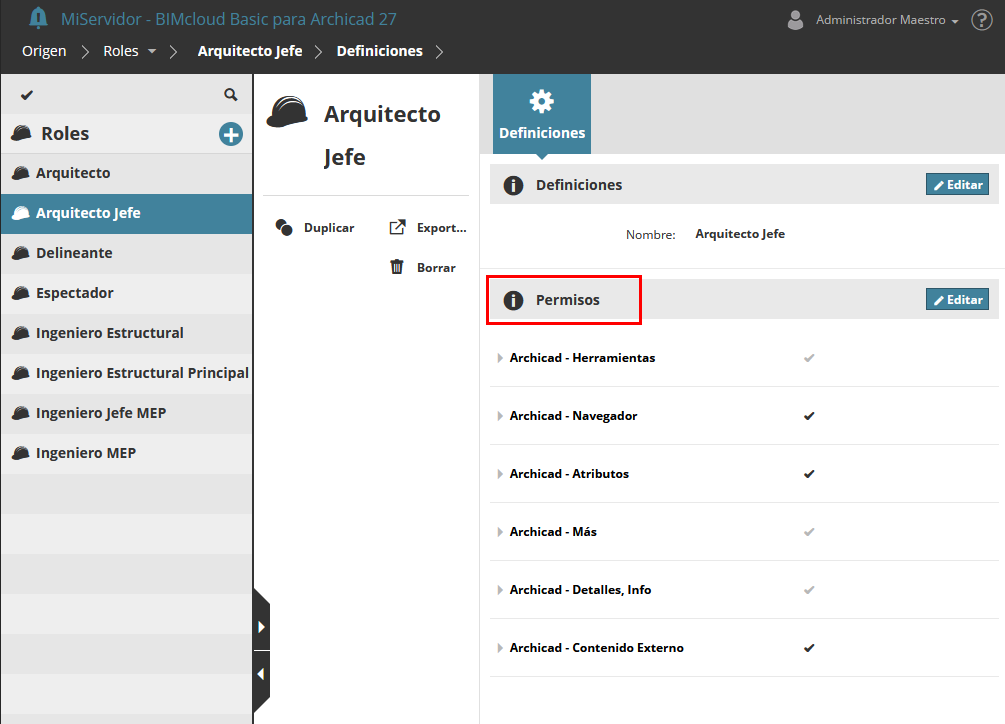
Task: Click the MiServidor BIMcloud Basic title
Action: (229, 19)
